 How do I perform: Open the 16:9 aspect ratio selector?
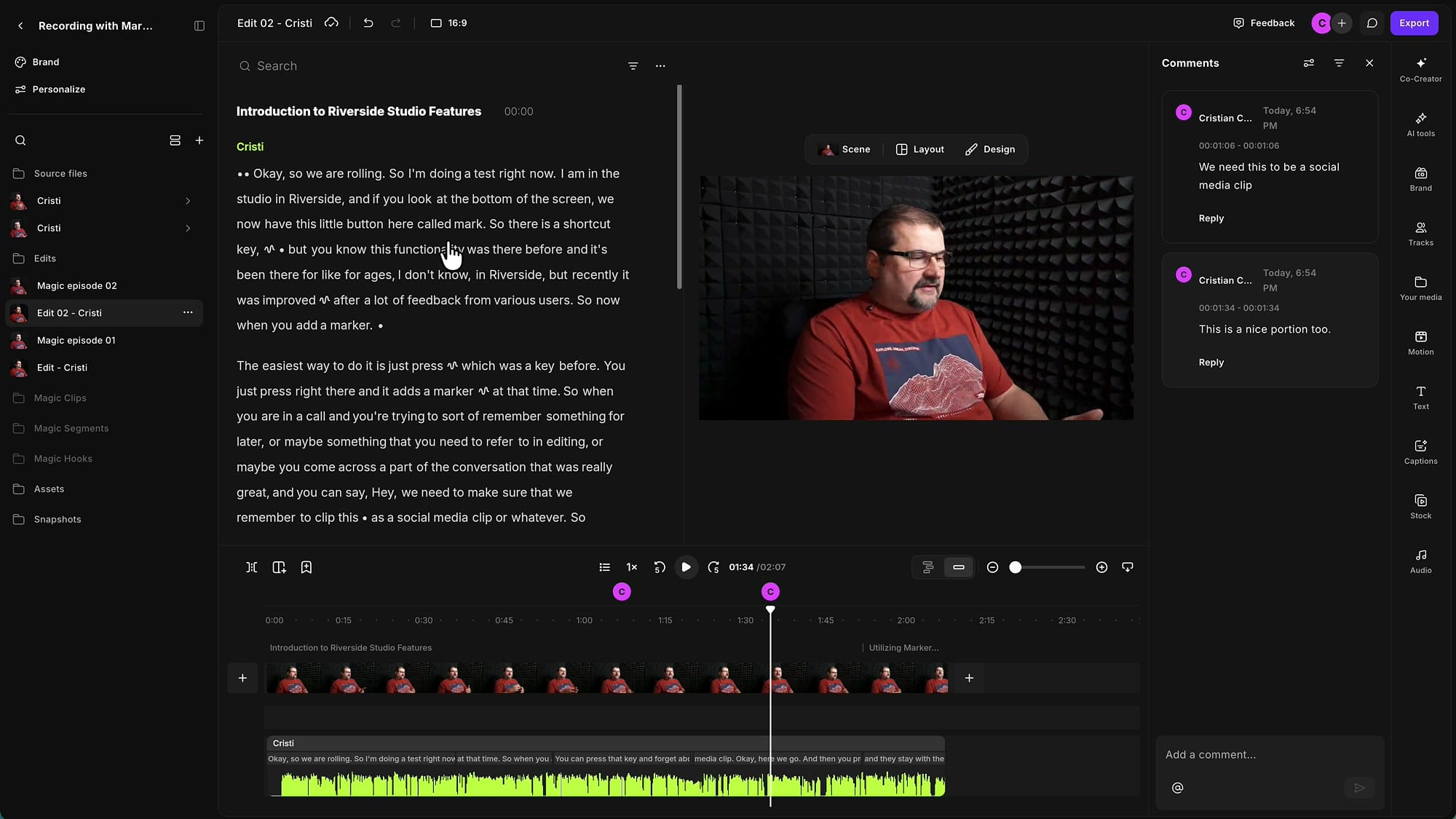click(x=449, y=23)
